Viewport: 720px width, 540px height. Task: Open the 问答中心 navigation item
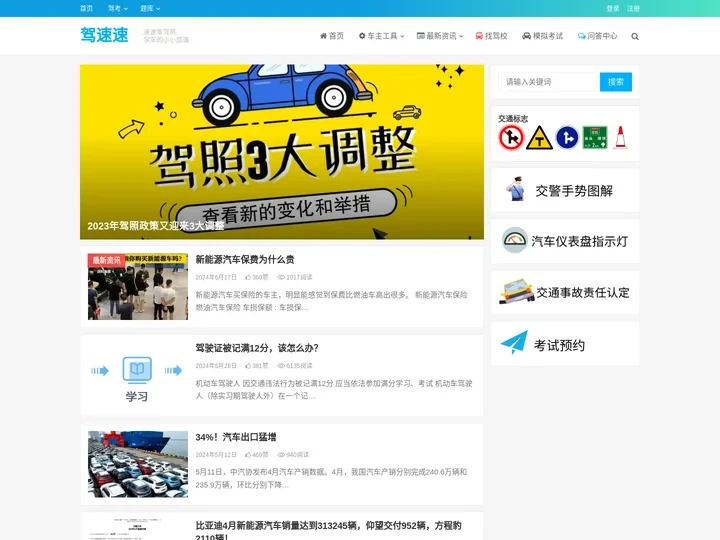click(597, 36)
